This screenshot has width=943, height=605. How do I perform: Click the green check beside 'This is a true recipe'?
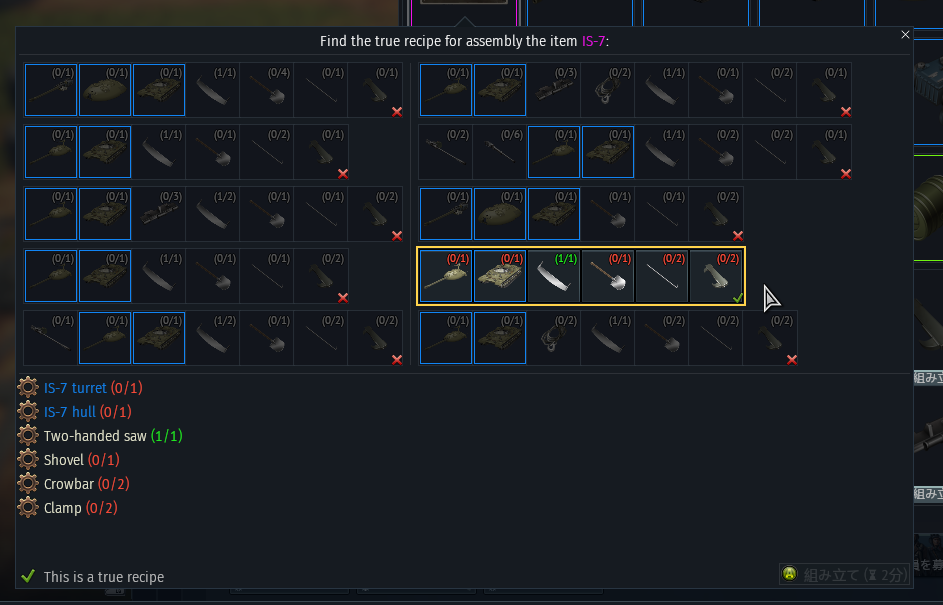pyautogui.click(x=28, y=576)
